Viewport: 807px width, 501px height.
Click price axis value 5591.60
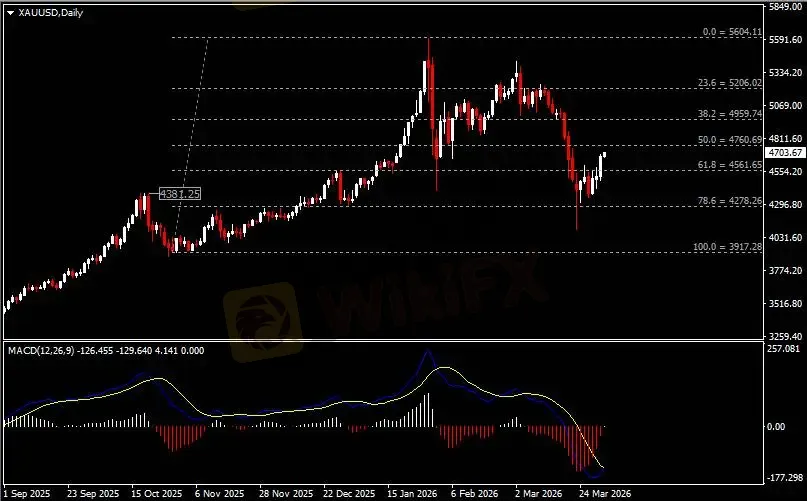785,40
